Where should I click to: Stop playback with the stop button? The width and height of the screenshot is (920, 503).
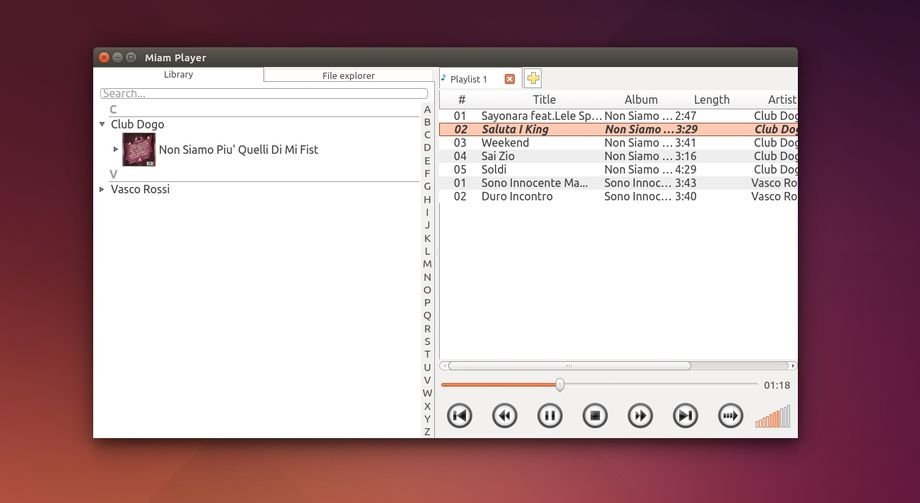(x=595, y=416)
